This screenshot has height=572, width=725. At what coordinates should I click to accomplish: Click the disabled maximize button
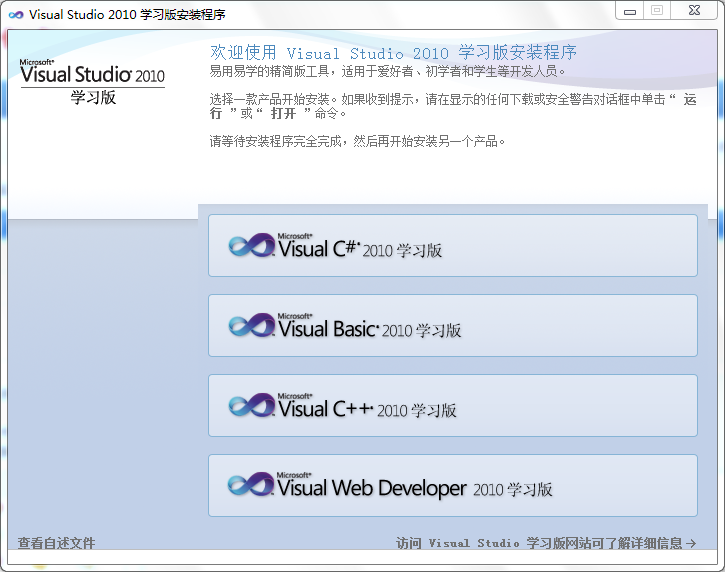[x=657, y=11]
